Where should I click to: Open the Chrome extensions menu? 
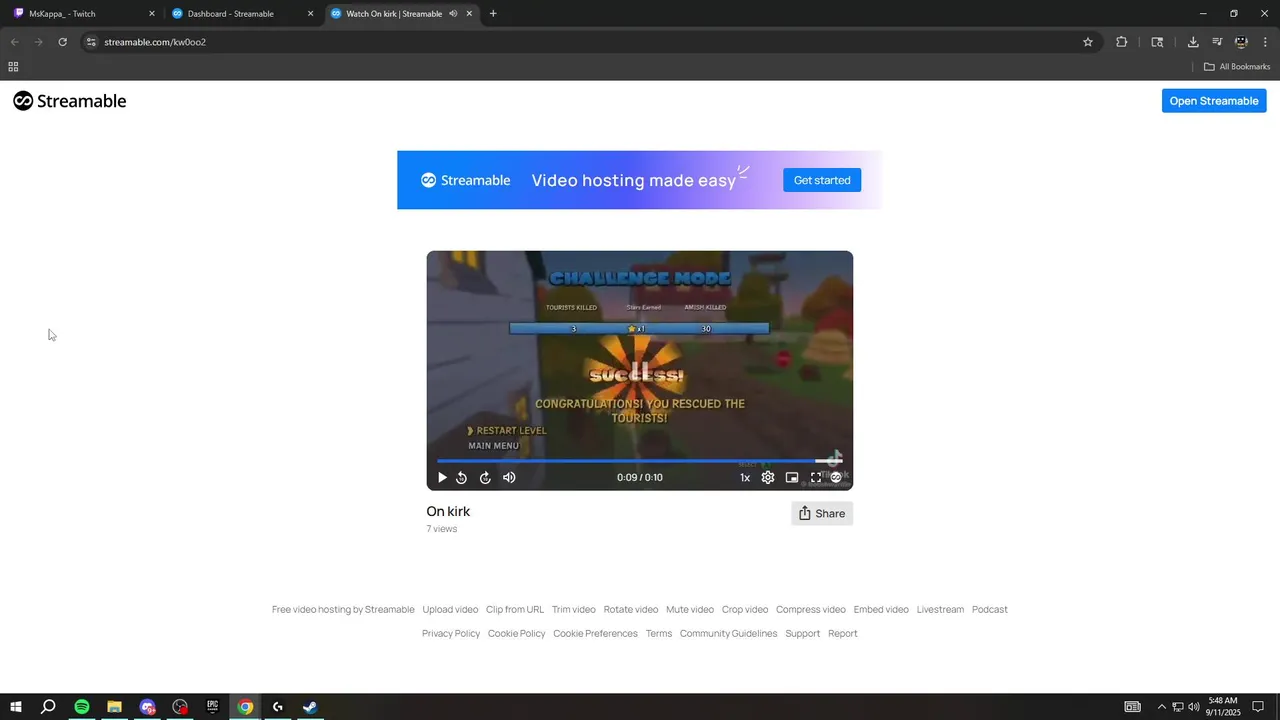(1121, 42)
